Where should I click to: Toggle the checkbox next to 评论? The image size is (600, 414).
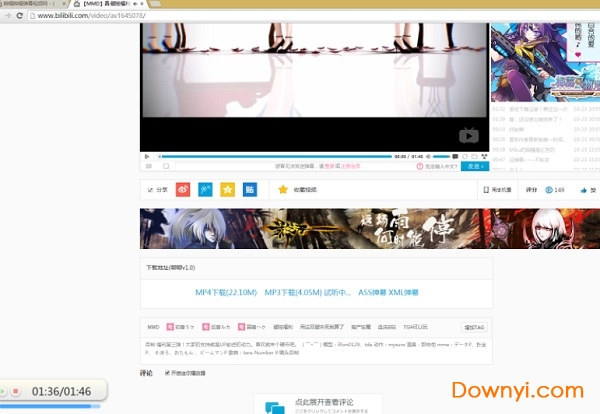(x=166, y=373)
